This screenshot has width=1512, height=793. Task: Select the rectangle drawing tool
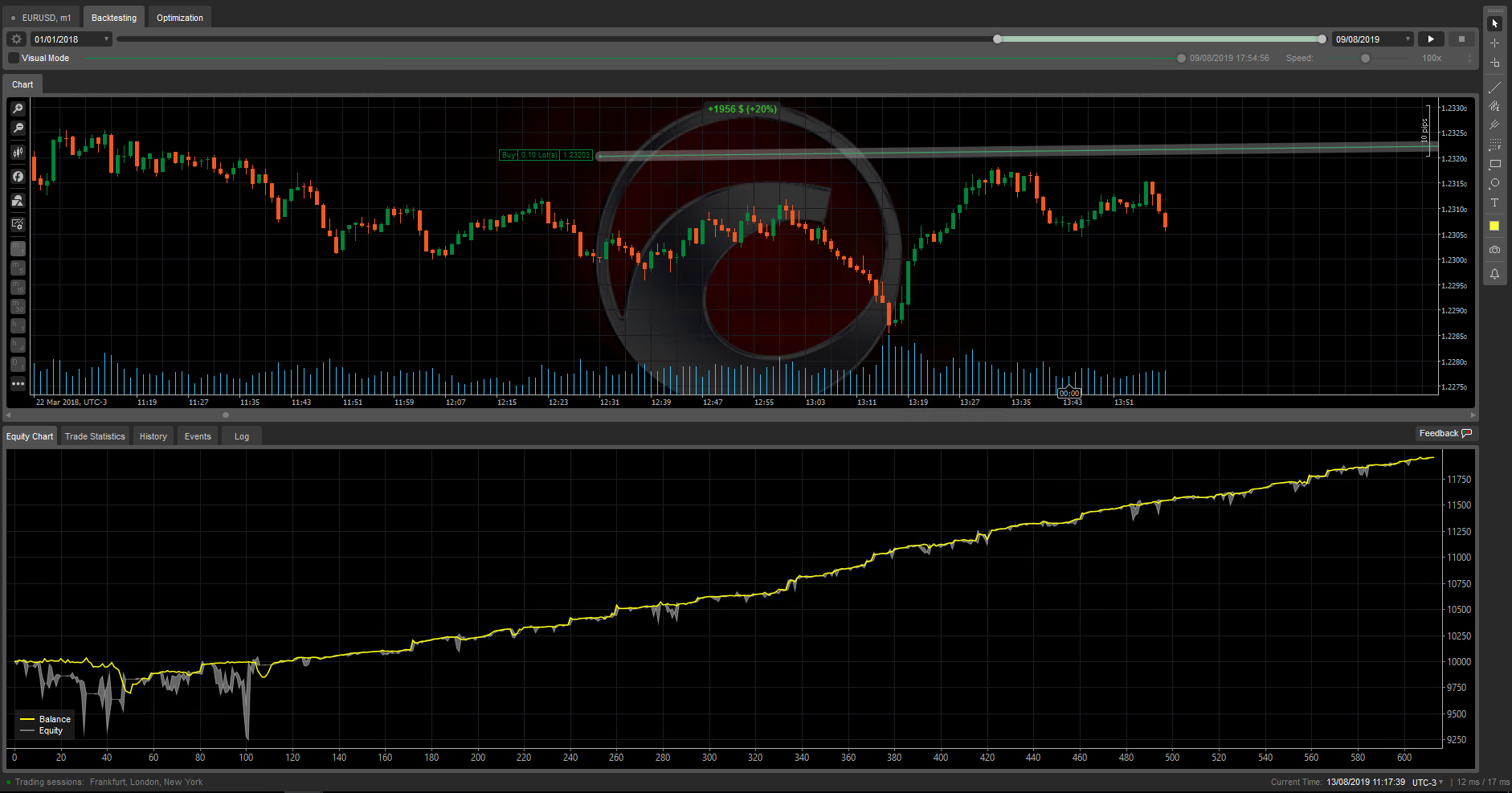click(x=1494, y=164)
